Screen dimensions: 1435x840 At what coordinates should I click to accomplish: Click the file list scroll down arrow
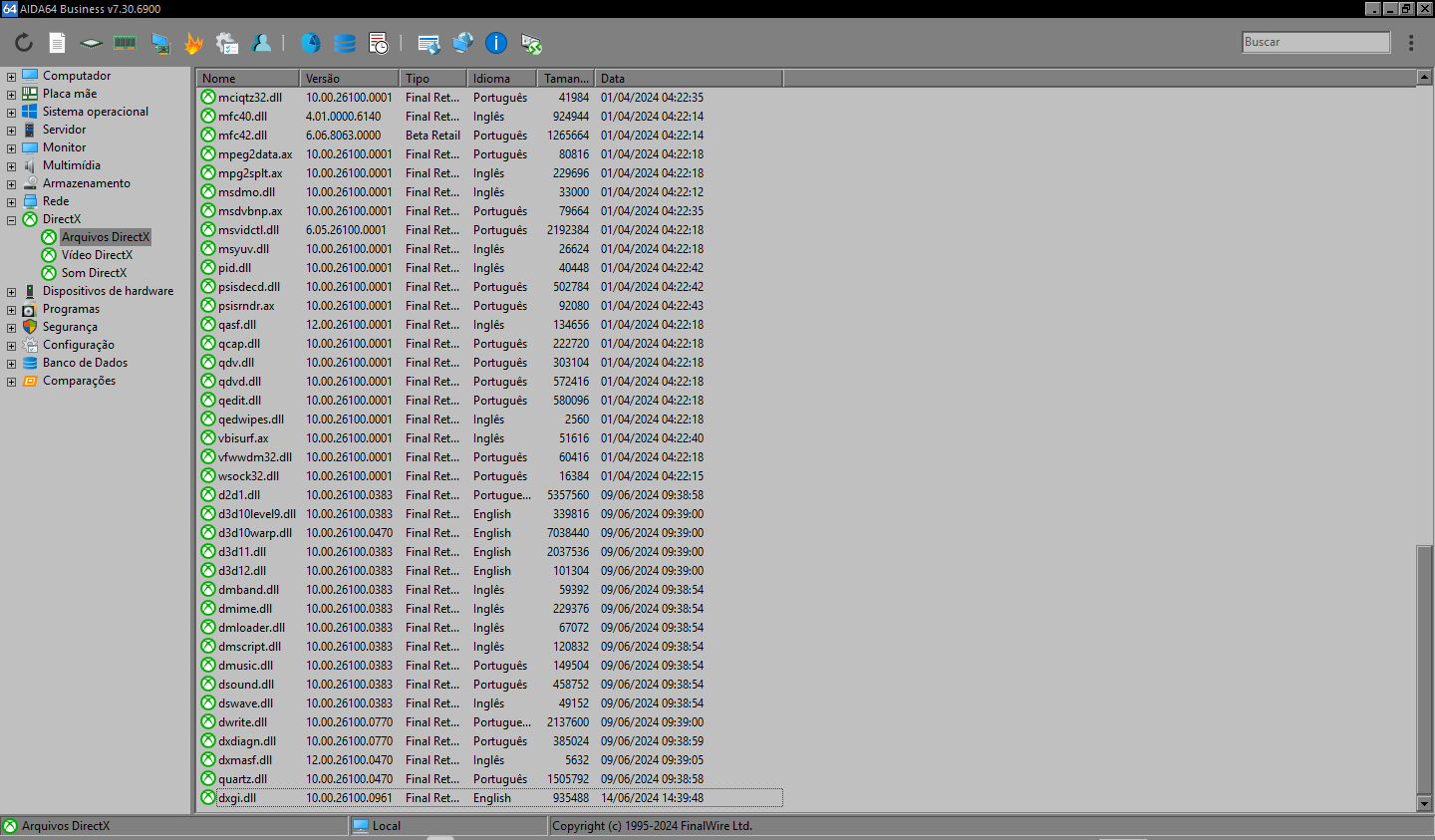(1424, 803)
